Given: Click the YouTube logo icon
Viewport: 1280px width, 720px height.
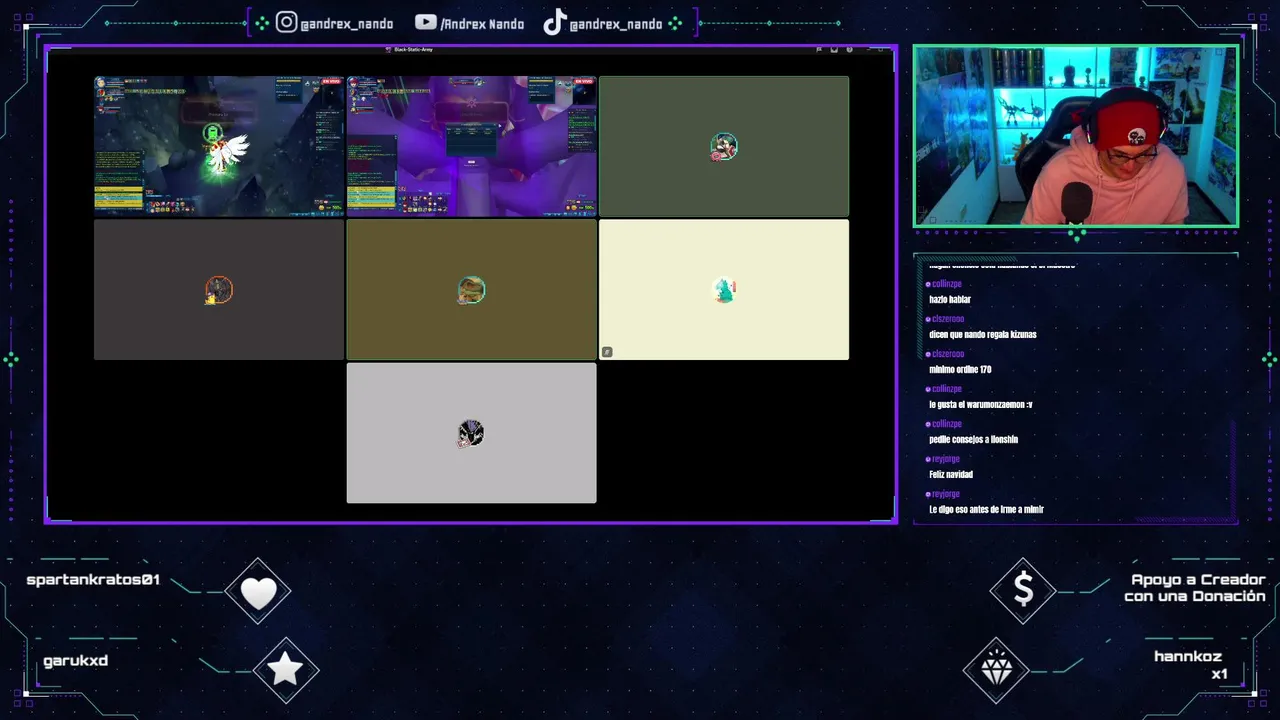Looking at the screenshot, I should point(425,22).
